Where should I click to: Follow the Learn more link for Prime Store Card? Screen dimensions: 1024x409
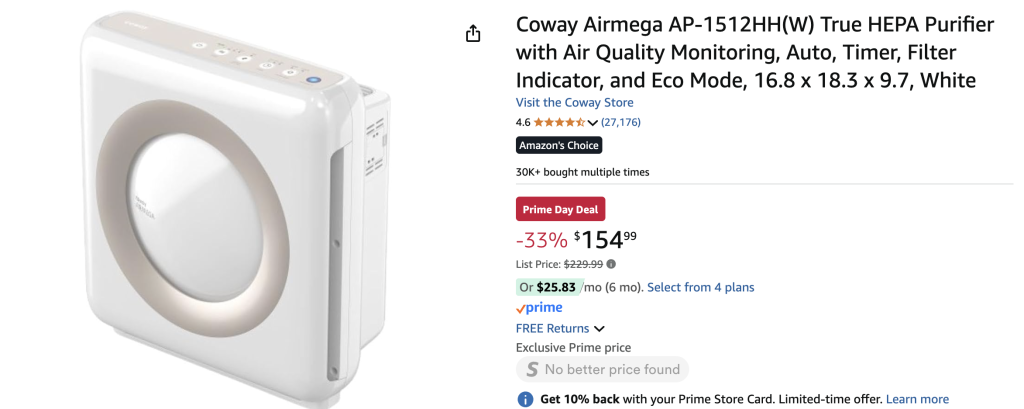click(917, 399)
